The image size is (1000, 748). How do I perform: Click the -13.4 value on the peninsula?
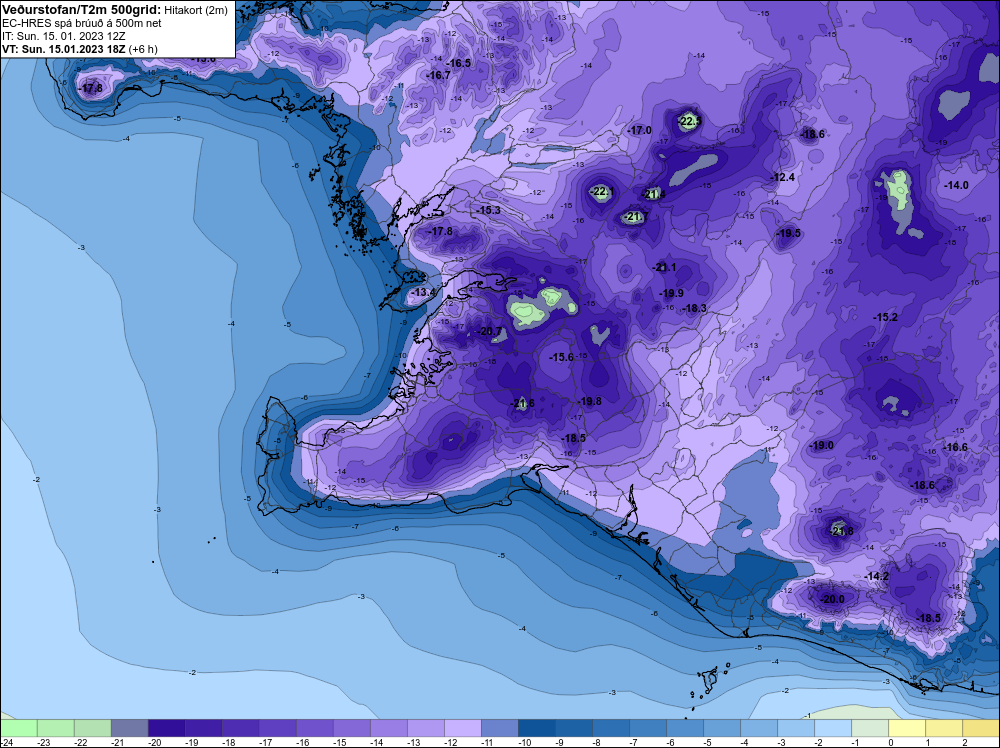[424, 293]
